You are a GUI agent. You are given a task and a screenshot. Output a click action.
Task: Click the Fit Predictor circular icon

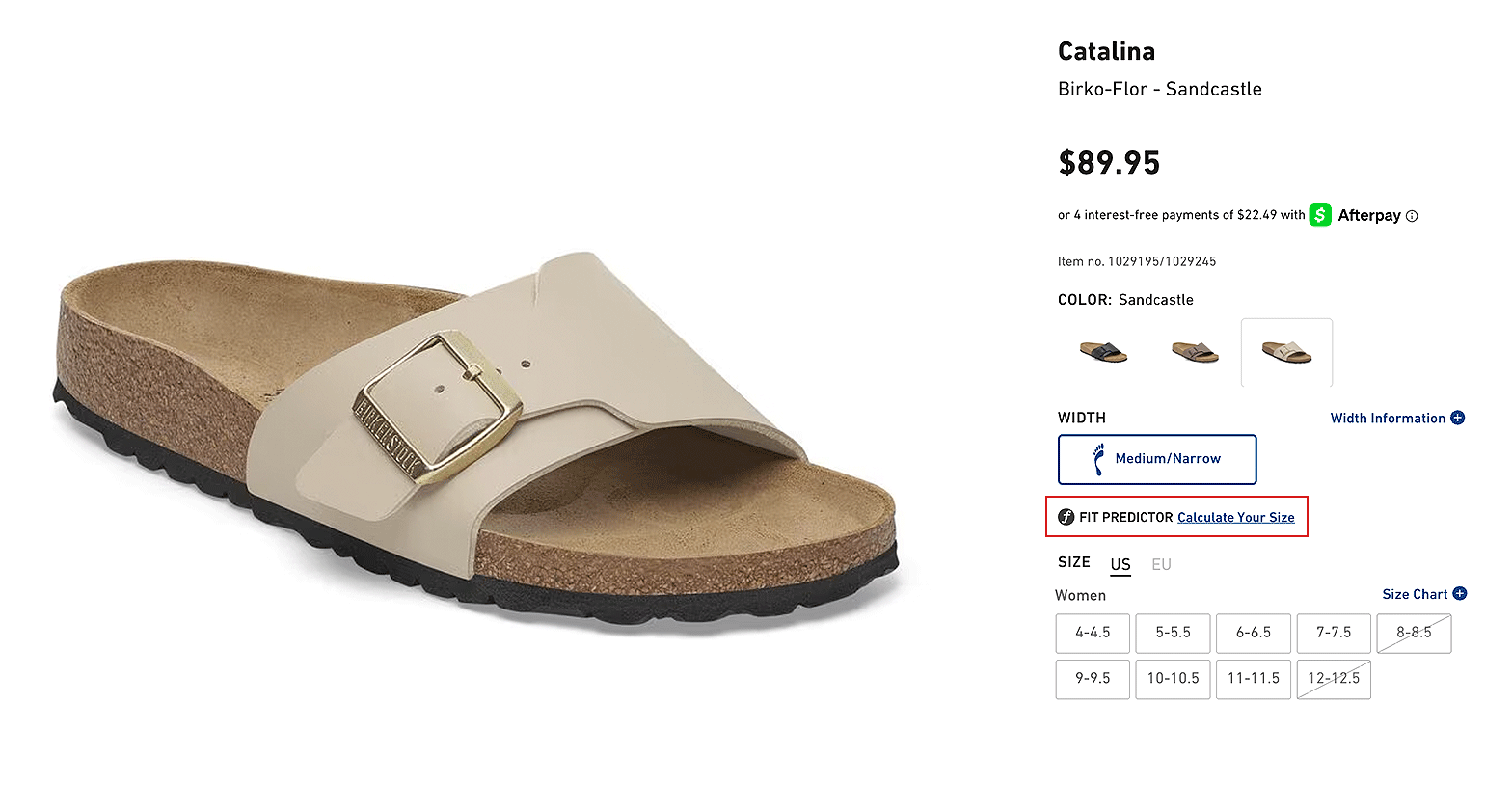pyautogui.click(x=1066, y=517)
